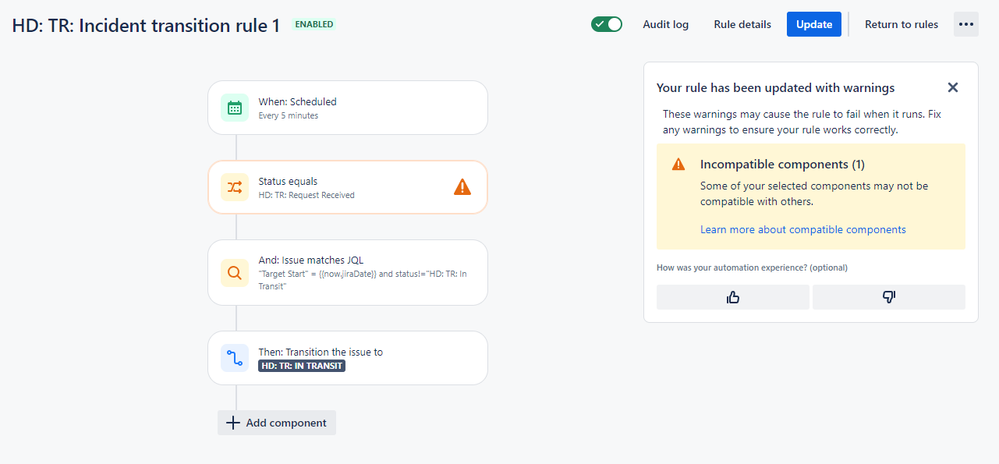Click the blue Update button

click(x=814, y=24)
